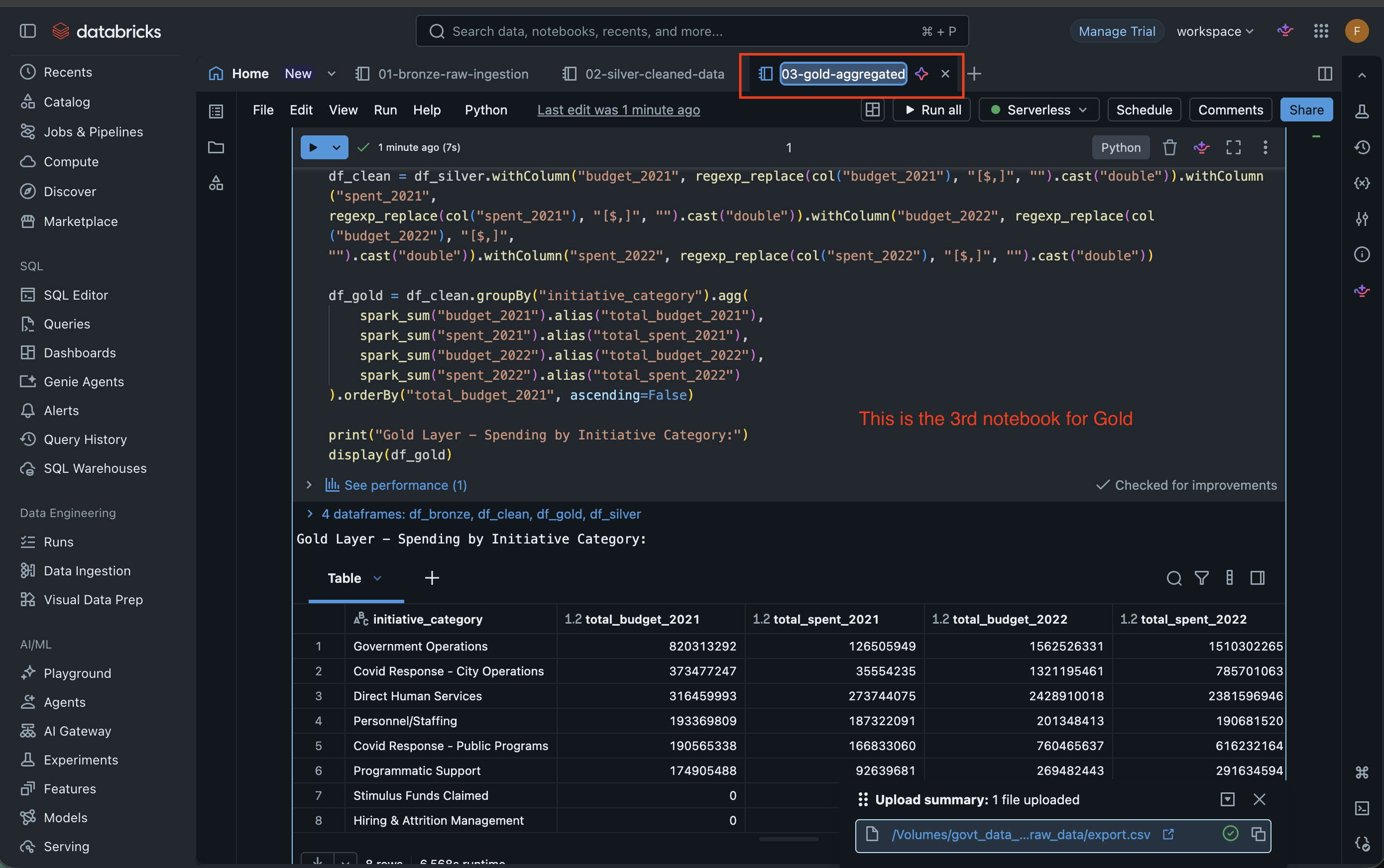Open workspace switcher dropdown
Image resolution: width=1384 pixels, height=868 pixels.
tap(1215, 31)
